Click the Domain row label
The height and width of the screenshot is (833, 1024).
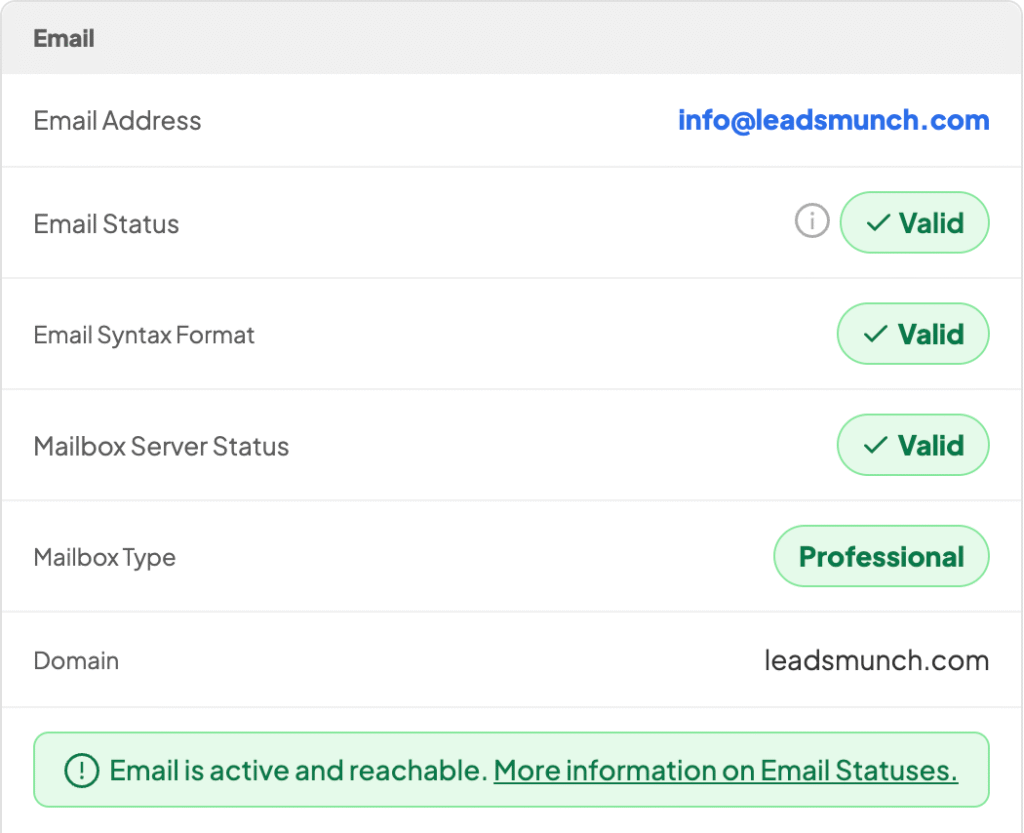76,661
